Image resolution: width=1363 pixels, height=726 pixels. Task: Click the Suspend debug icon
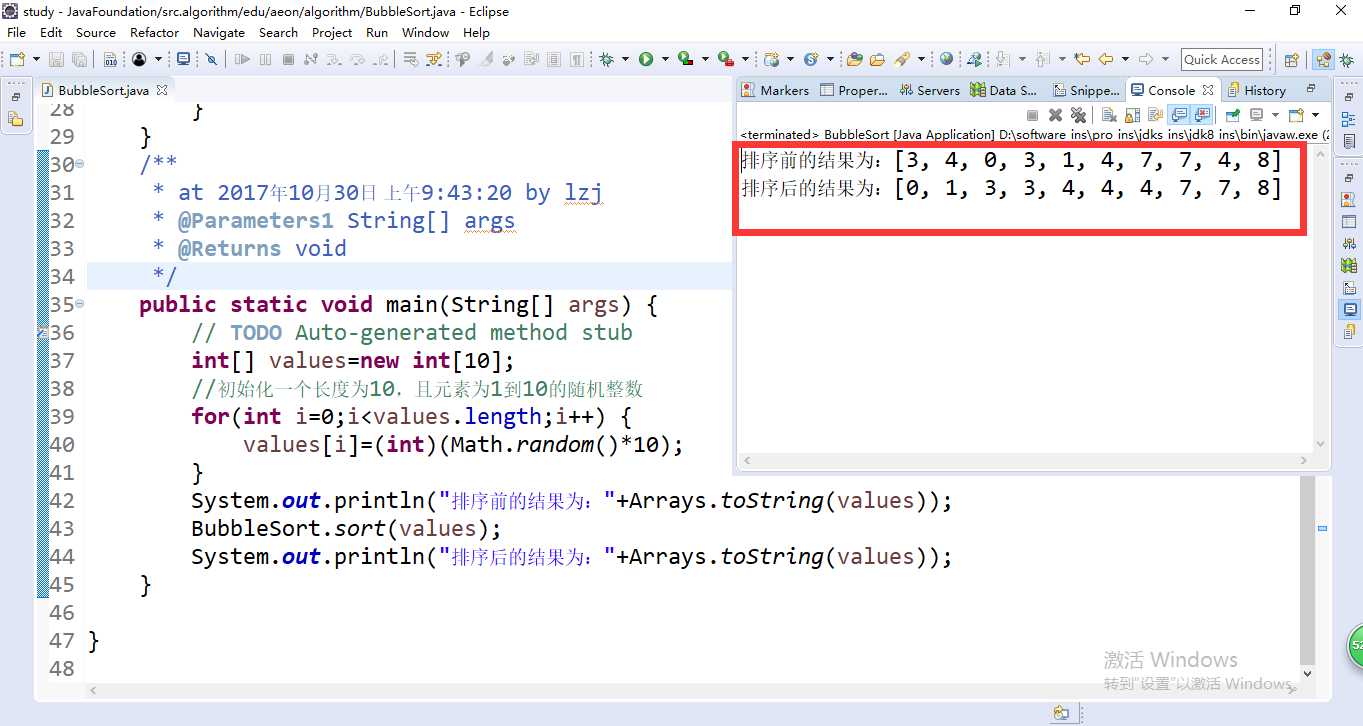tap(265, 60)
